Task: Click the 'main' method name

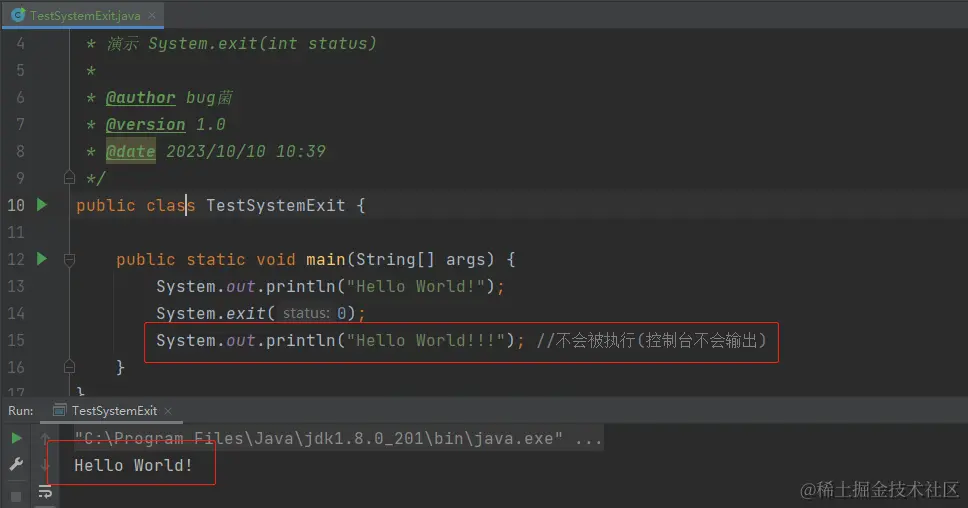Action: [325, 259]
